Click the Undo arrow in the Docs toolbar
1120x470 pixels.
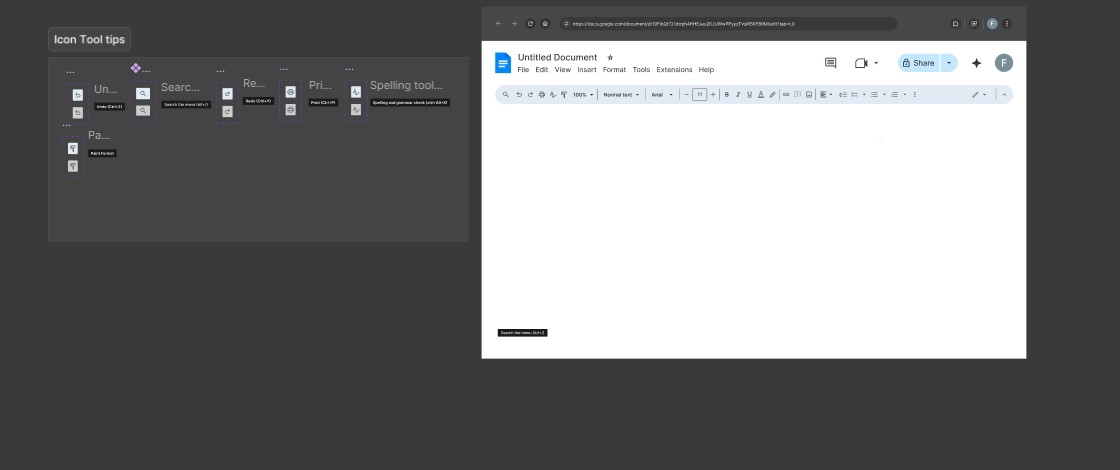[519, 94]
